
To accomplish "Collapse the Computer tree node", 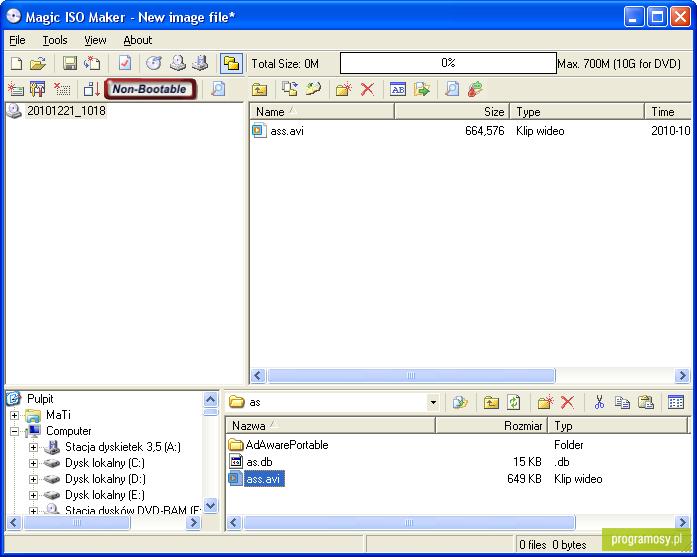I will click(x=14, y=432).
